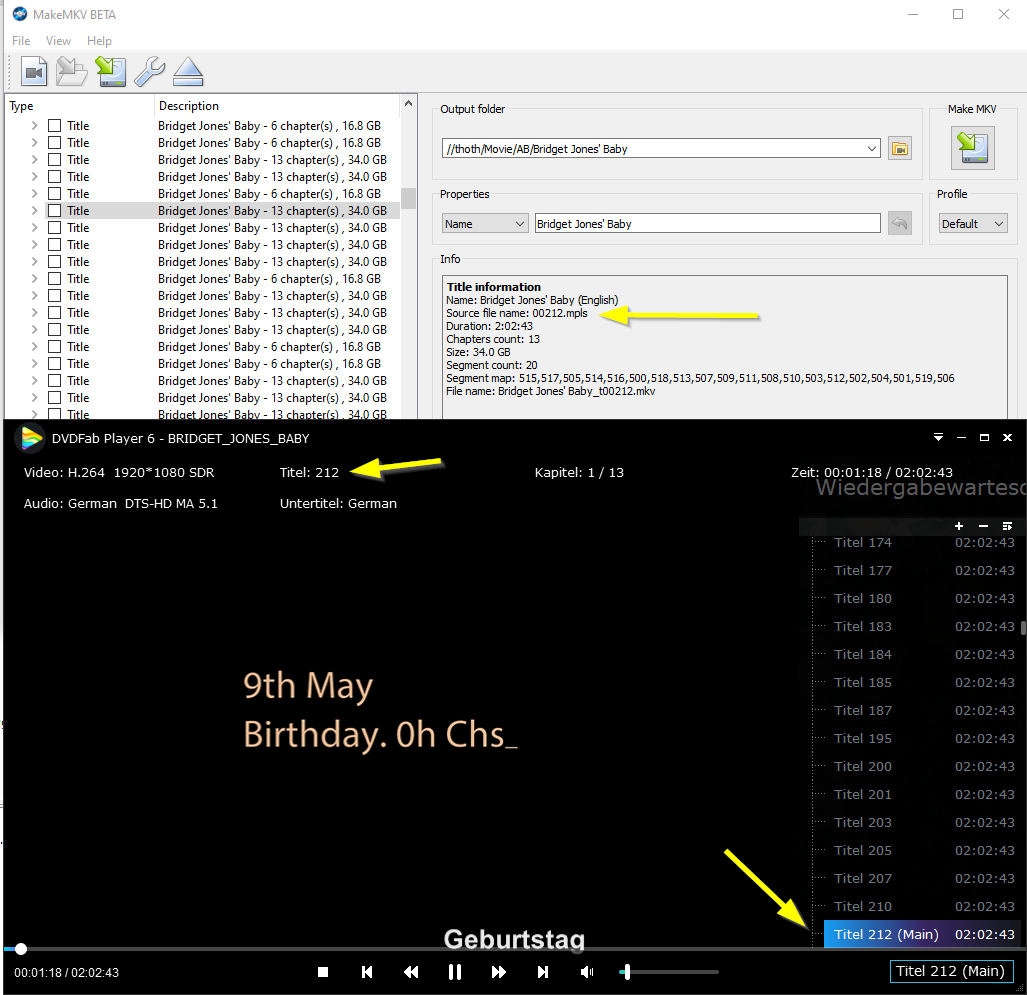The image size is (1027, 995).
Task: Browse for output folder via folder icon
Action: (900, 149)
